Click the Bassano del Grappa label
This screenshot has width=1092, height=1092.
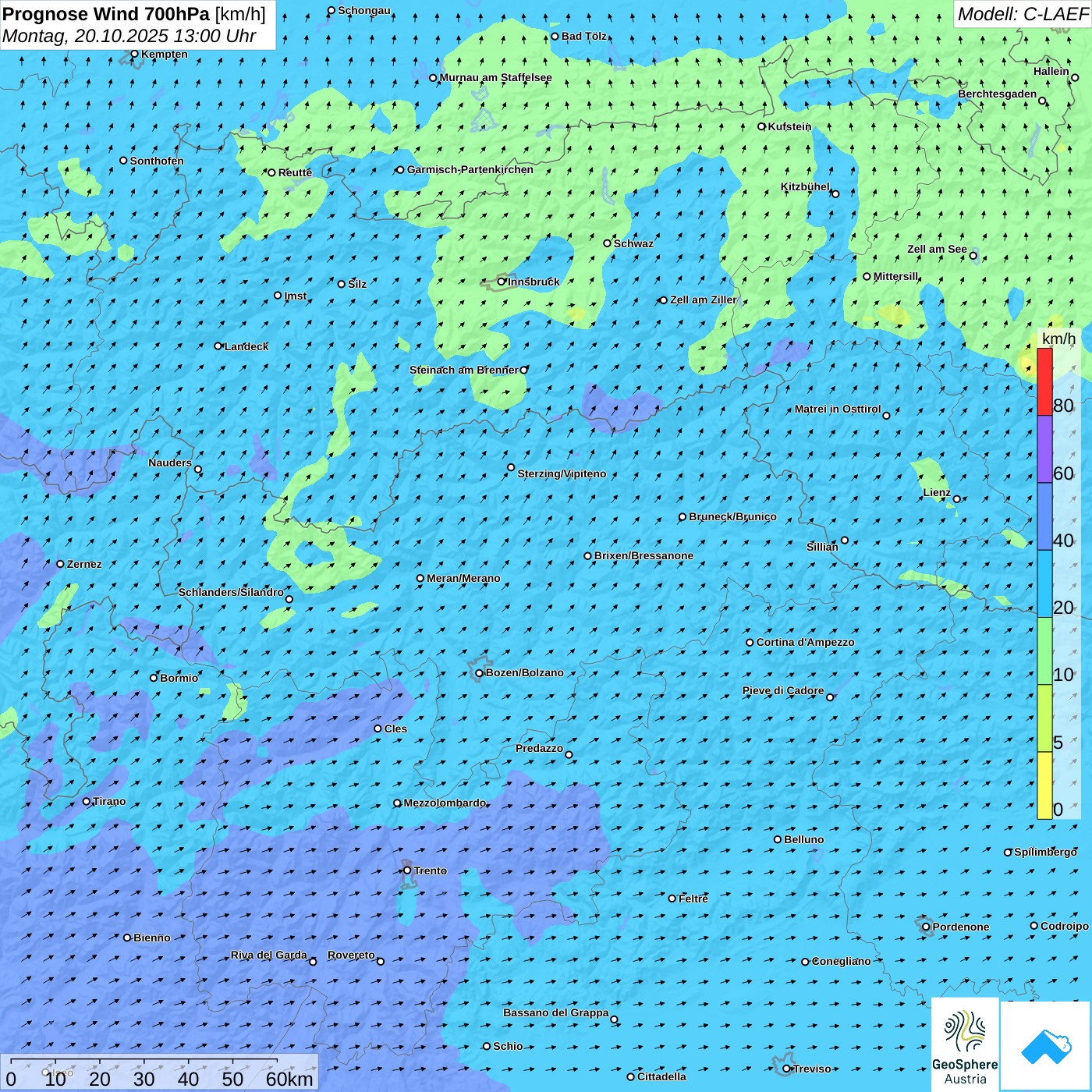pyautogui.click(x=556, y=1012)
